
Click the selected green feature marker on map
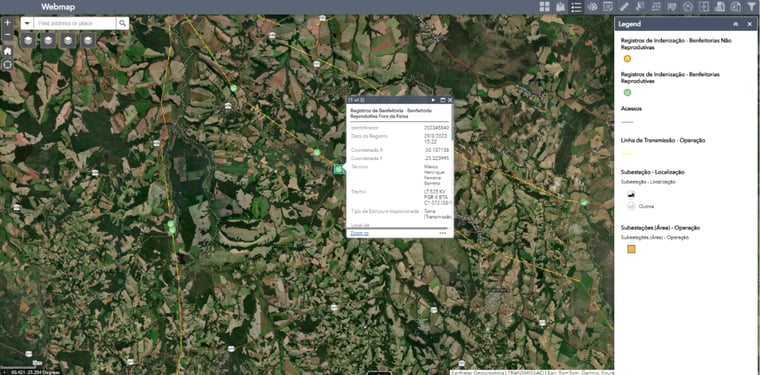[338, 168]
